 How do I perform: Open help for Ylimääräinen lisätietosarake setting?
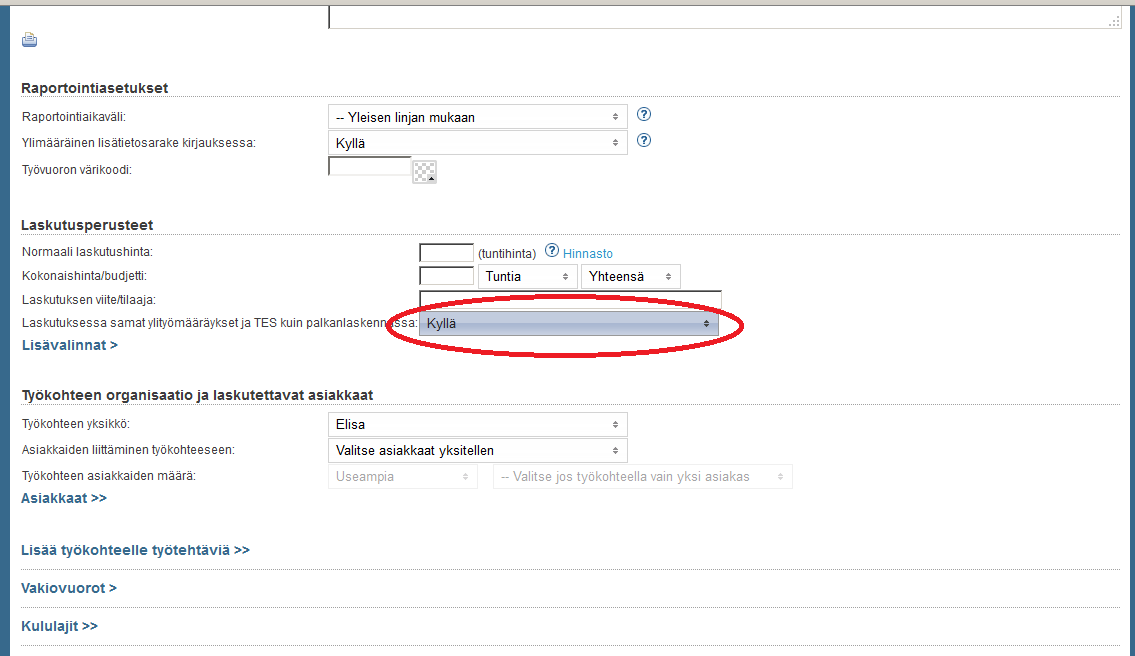pos(644,141)
